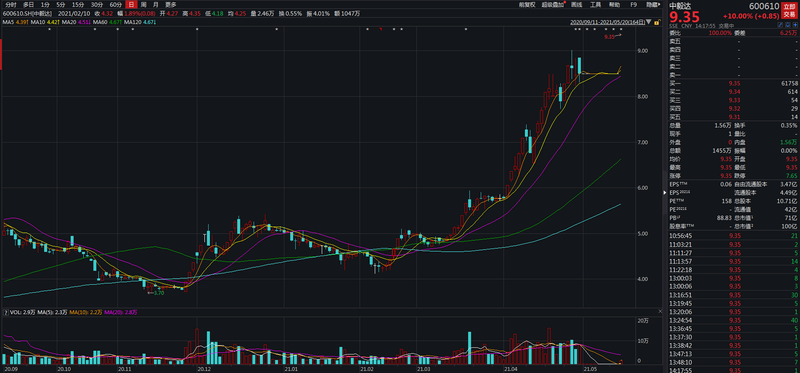800x373 pixels.
Task: Click the 13:24:54 trade tick row
Action: 733,320
